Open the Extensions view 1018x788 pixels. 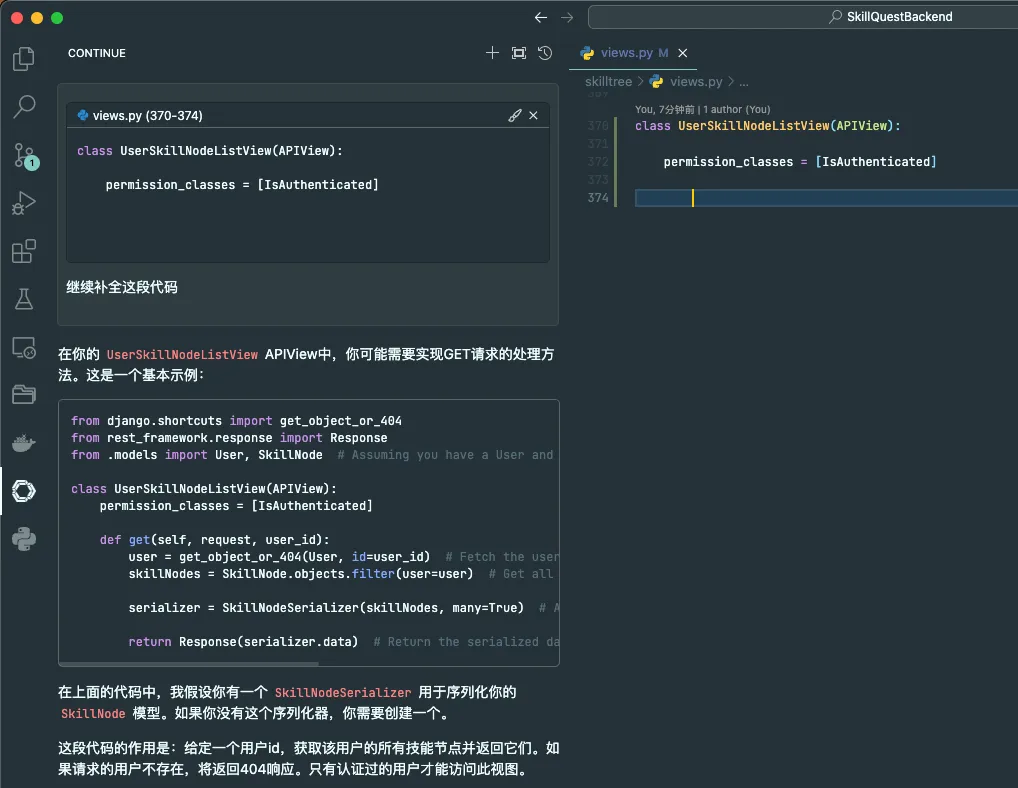click(x=24, y=251)
